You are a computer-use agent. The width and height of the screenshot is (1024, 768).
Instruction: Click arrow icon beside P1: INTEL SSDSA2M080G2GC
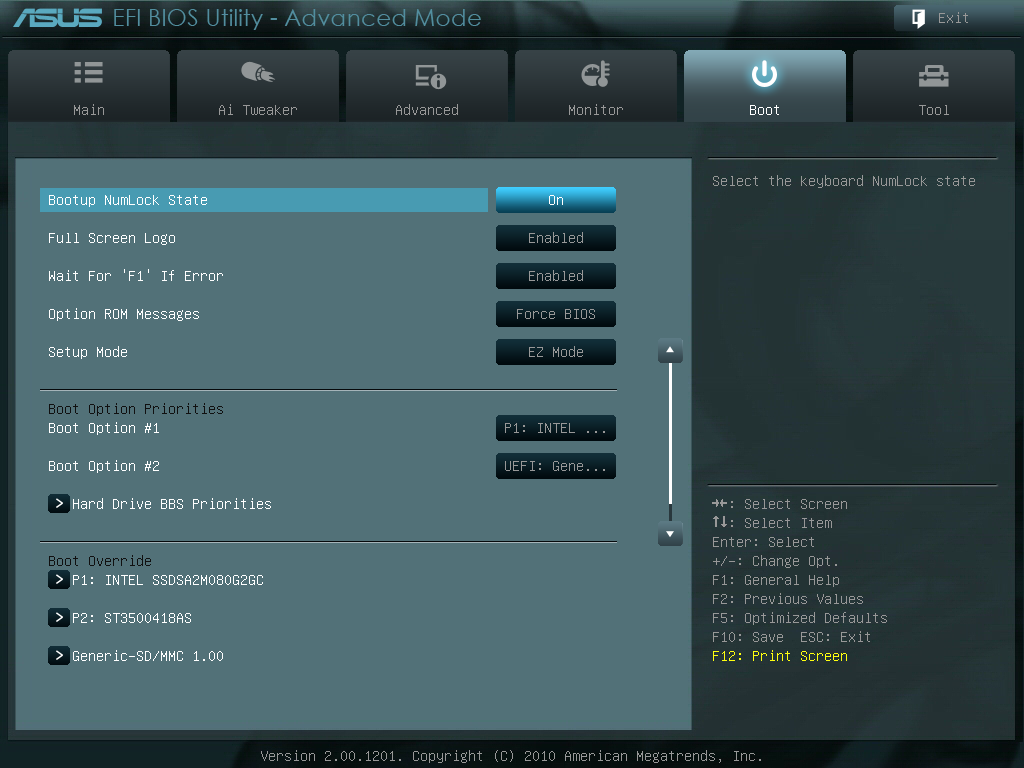point(59,579)
